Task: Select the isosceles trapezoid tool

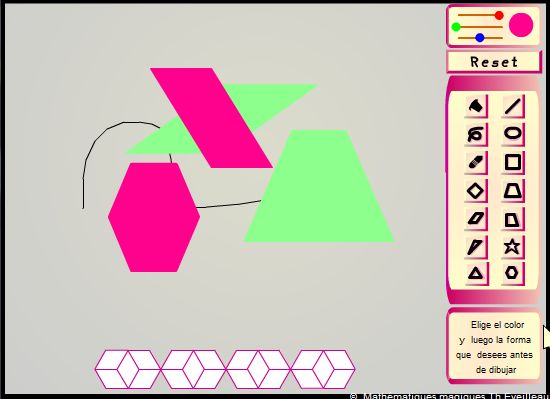Action: click(512, 191)
